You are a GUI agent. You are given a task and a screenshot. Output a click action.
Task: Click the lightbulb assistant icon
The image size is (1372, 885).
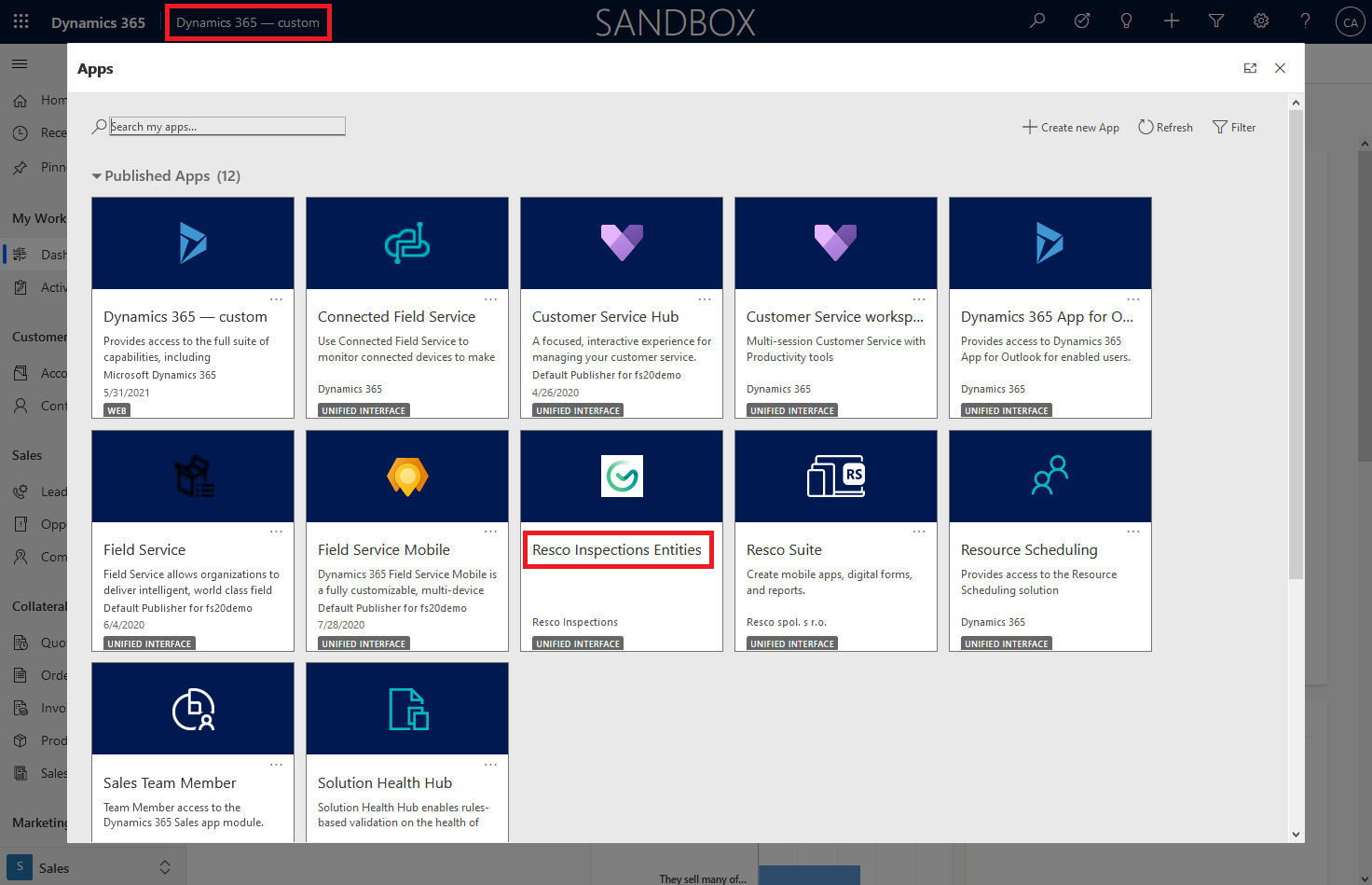tap(1126, 21)
